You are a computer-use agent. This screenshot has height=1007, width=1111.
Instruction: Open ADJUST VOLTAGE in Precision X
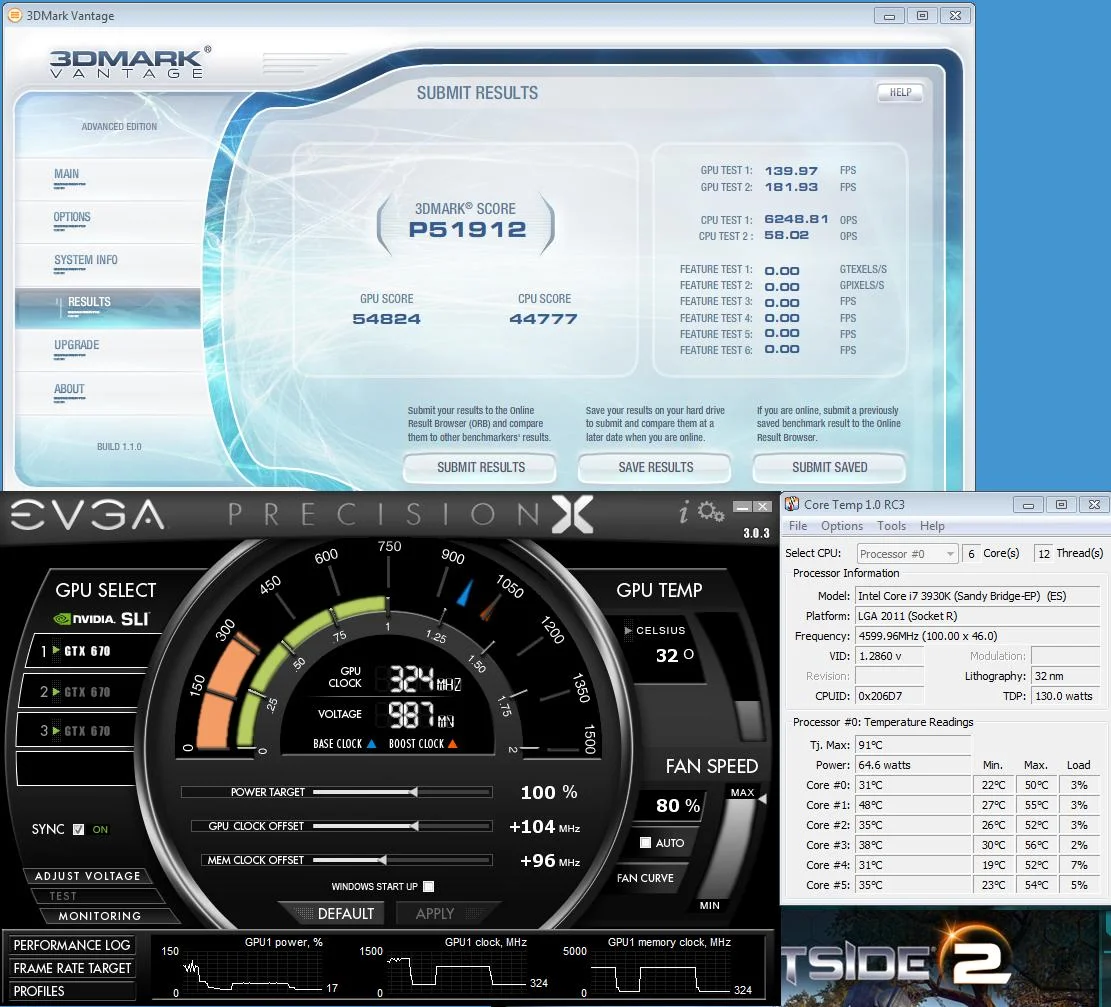pyautogui.click(x=88, y=876)
